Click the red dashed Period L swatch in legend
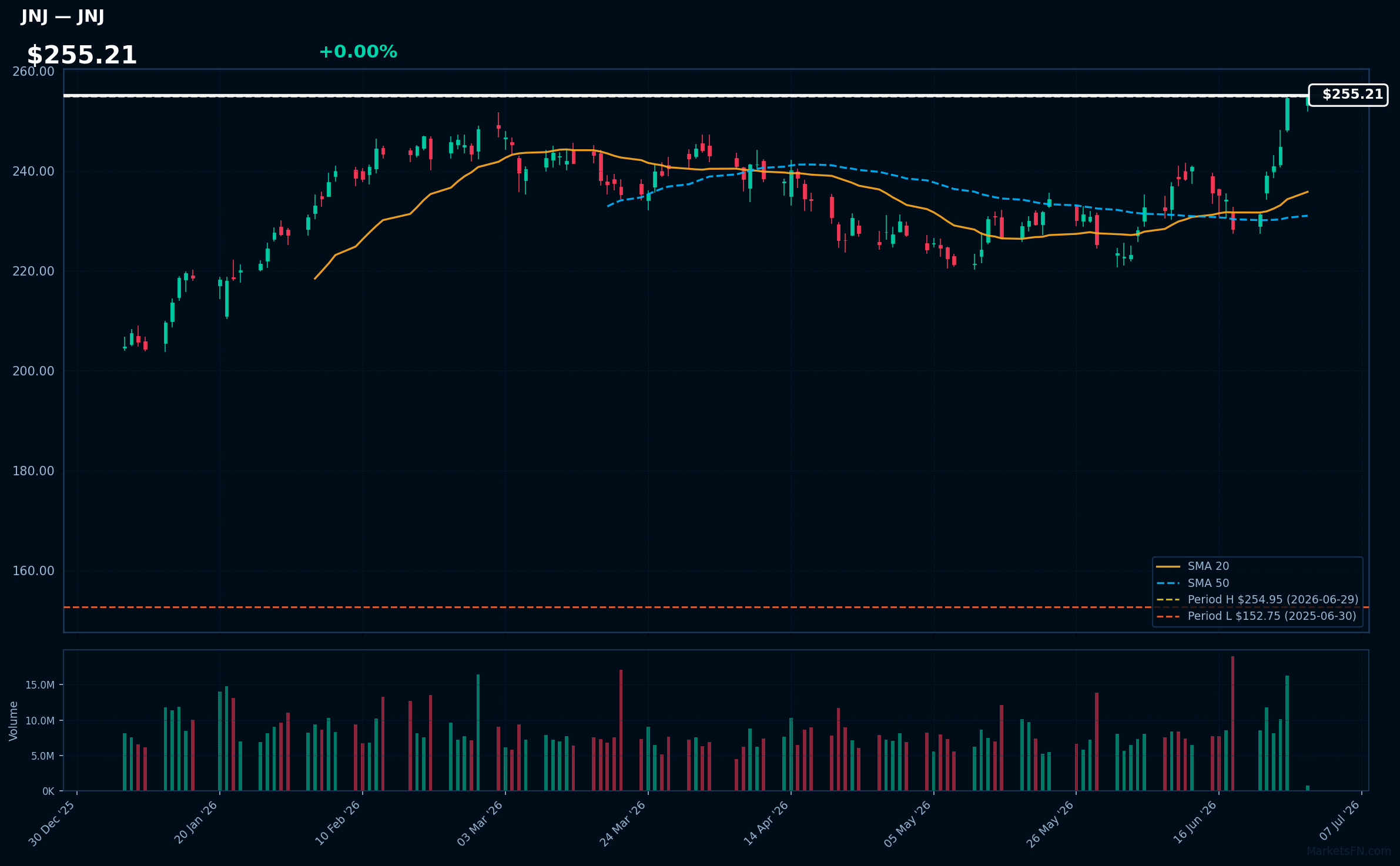 (x=1168, y=617)
